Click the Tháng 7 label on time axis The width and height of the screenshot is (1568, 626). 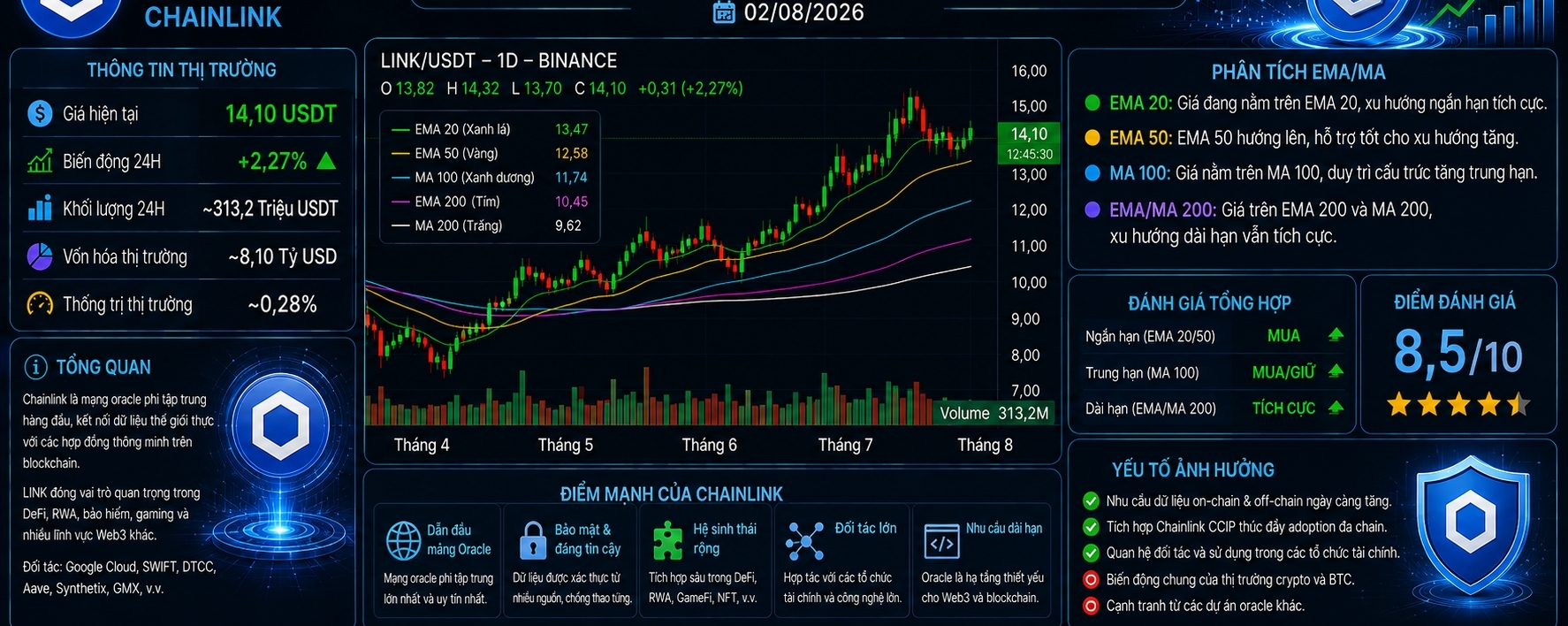tap(845, 445)
